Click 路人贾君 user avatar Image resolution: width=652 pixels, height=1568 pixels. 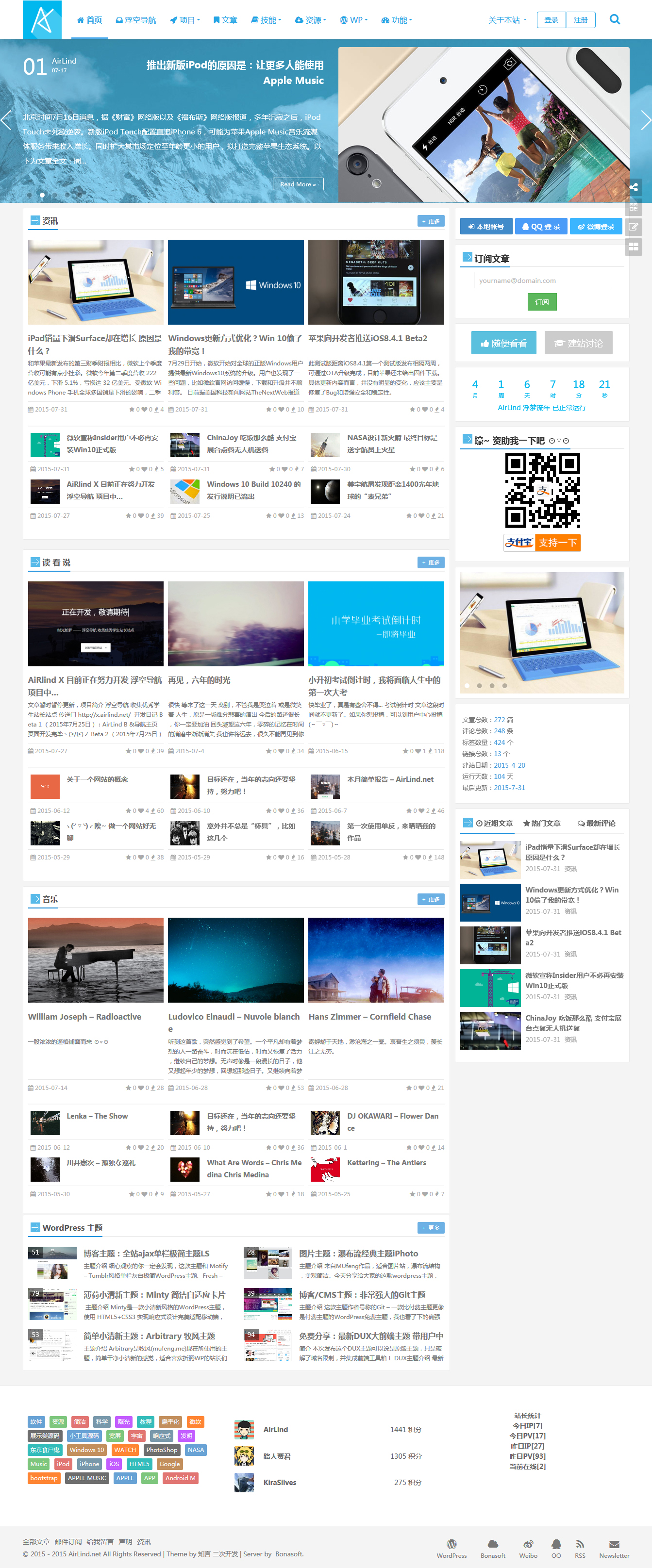tap(244, 1455)
